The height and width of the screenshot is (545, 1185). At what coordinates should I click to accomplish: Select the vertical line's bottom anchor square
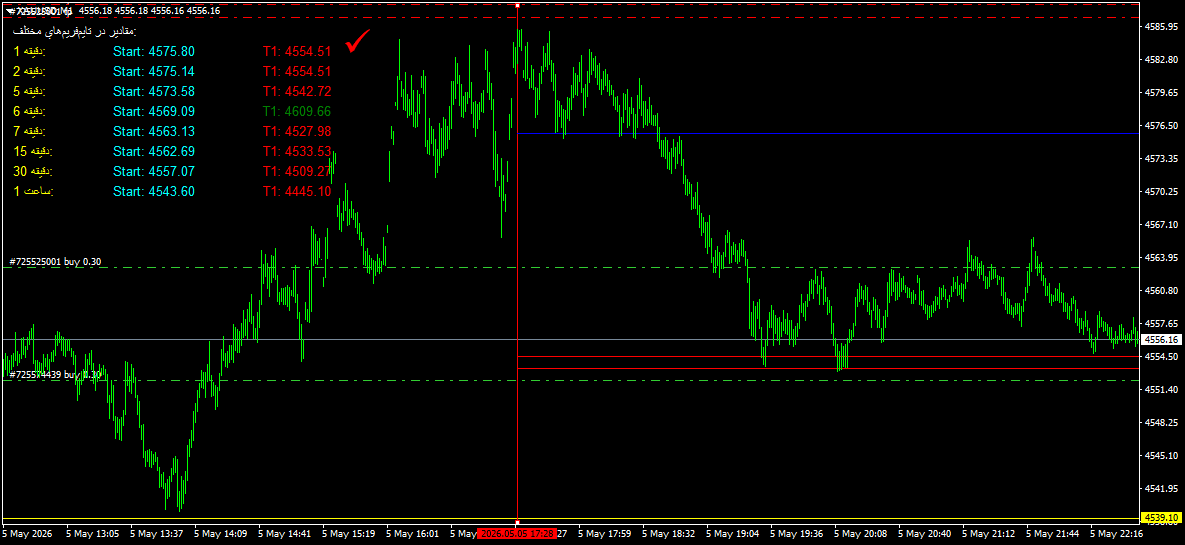tap(518, 522)
